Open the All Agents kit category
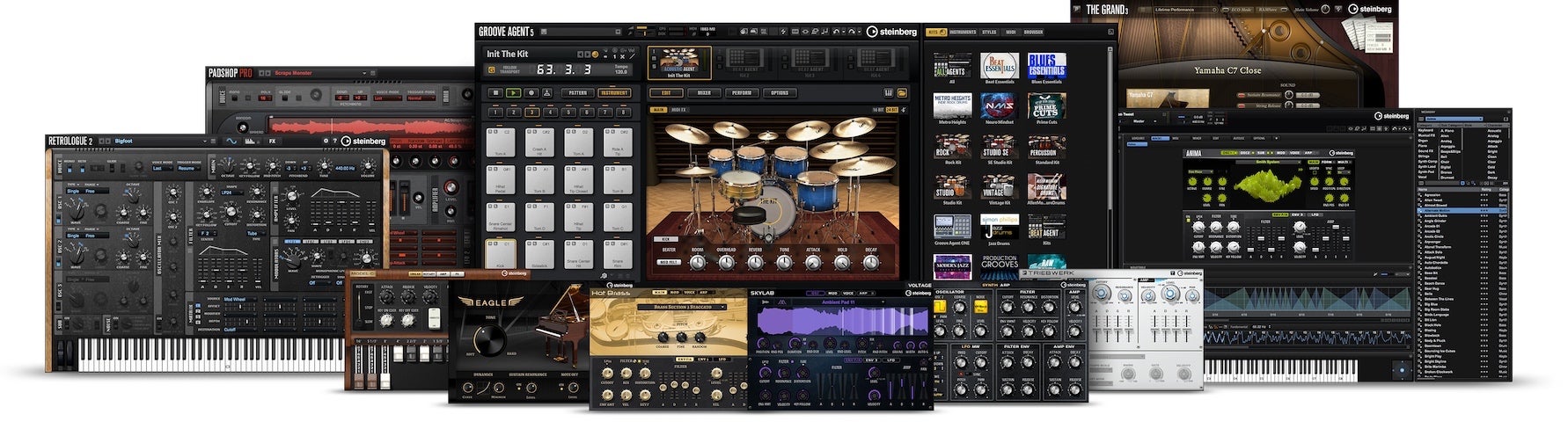This screenshot has height=436, width=1568. tap(951, 67)
